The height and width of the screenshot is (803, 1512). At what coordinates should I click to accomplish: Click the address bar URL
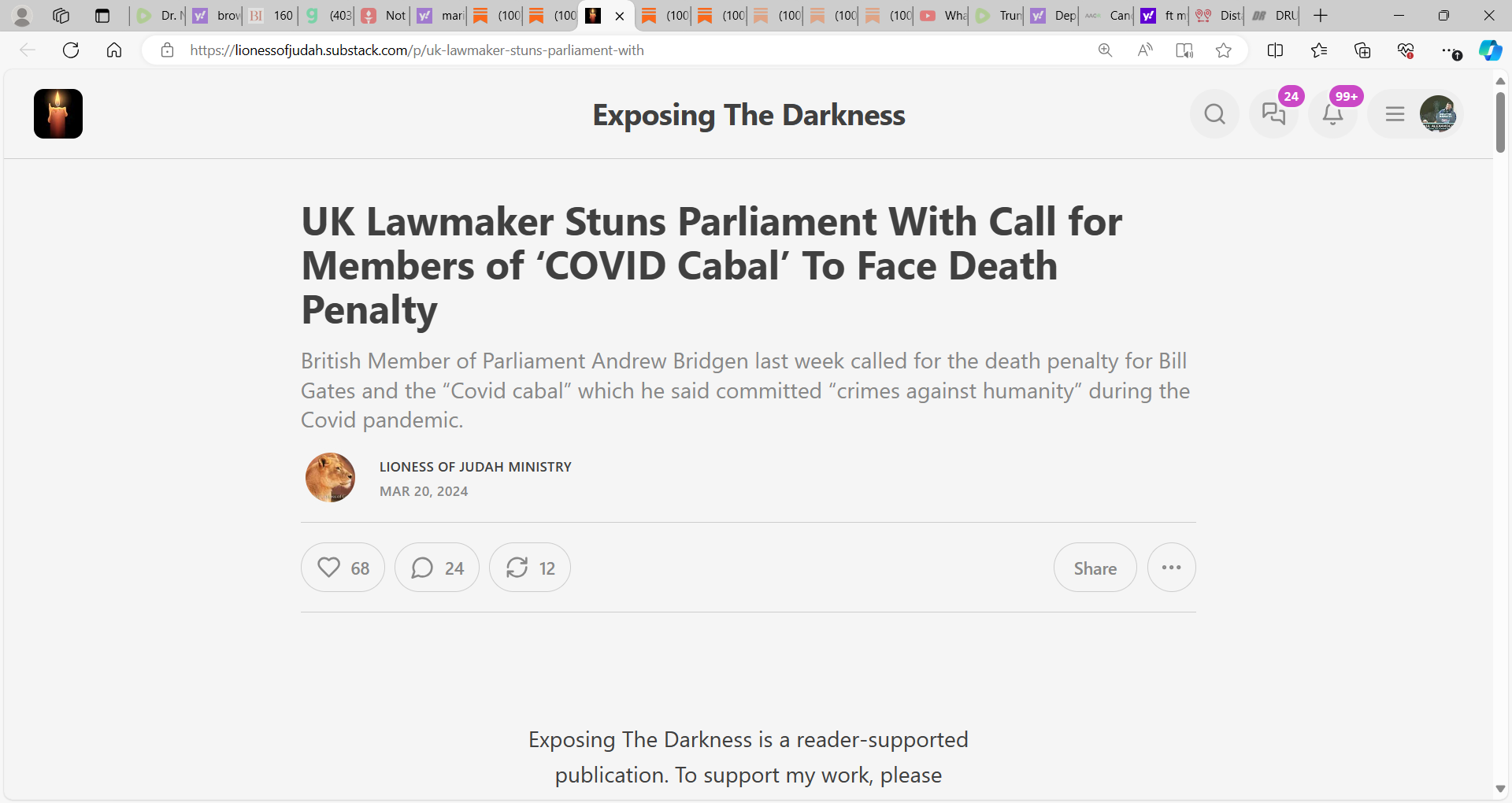click(417, 50)
